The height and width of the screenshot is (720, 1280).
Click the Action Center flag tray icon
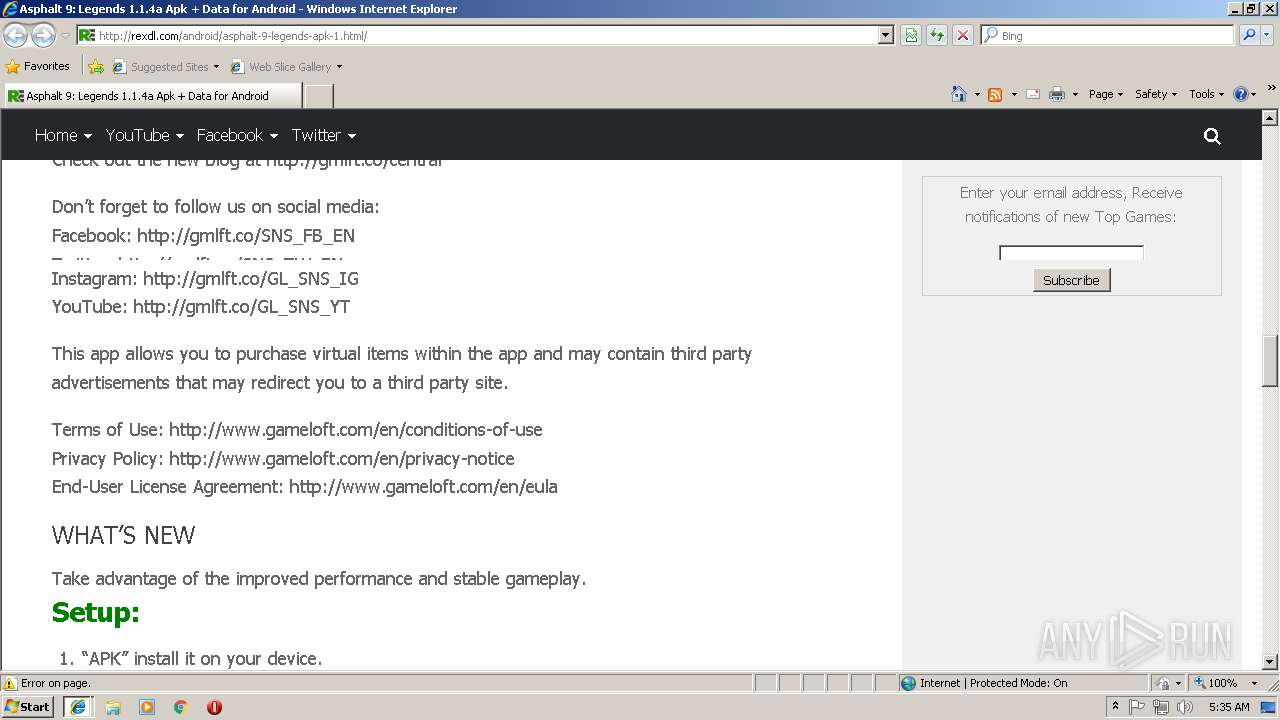pos(1137,707)
